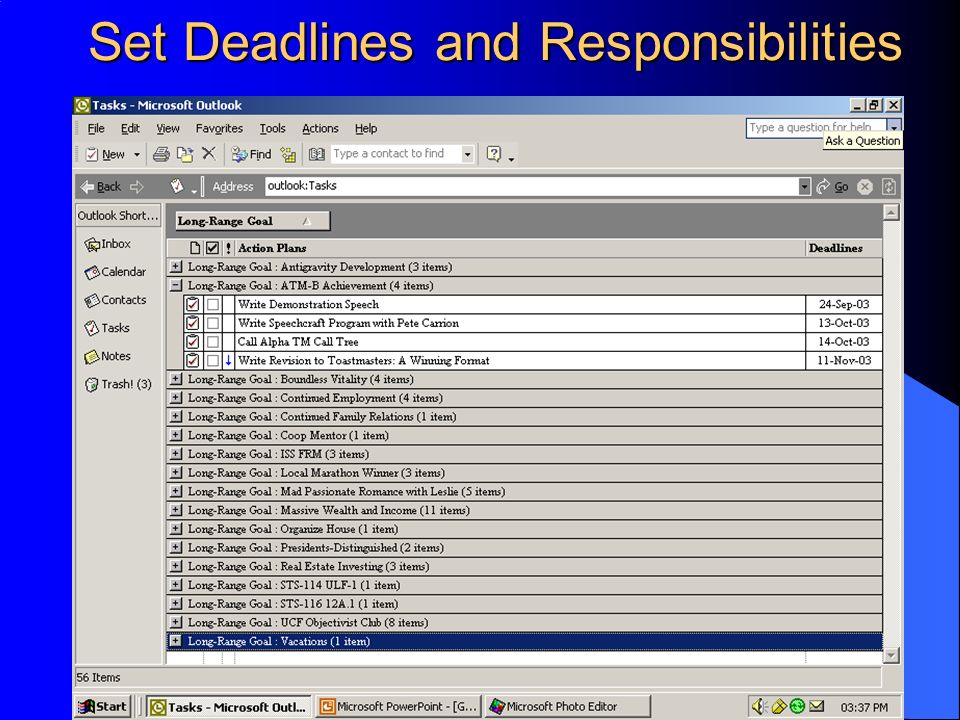Open the Address bar dropdown arrow
Screen dimensions: 960x720
coord(804,187)
